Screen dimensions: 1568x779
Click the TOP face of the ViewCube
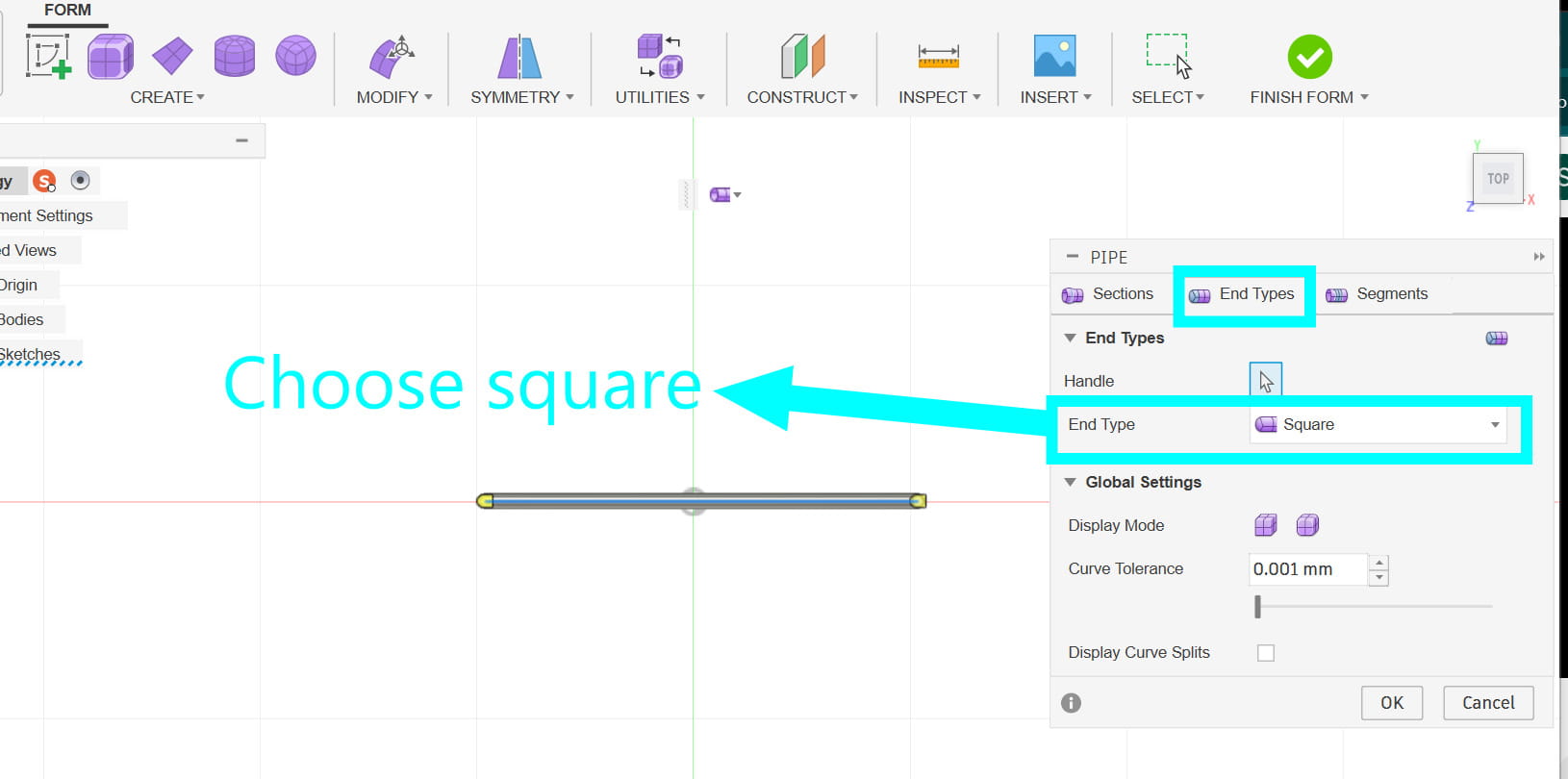pos(1498,178)
